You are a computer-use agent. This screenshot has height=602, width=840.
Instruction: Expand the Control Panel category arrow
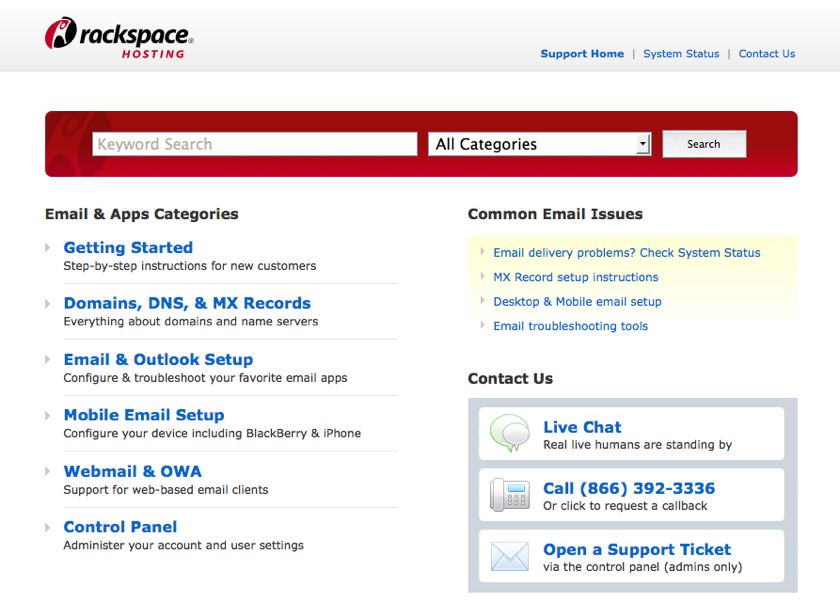point(48,527)
